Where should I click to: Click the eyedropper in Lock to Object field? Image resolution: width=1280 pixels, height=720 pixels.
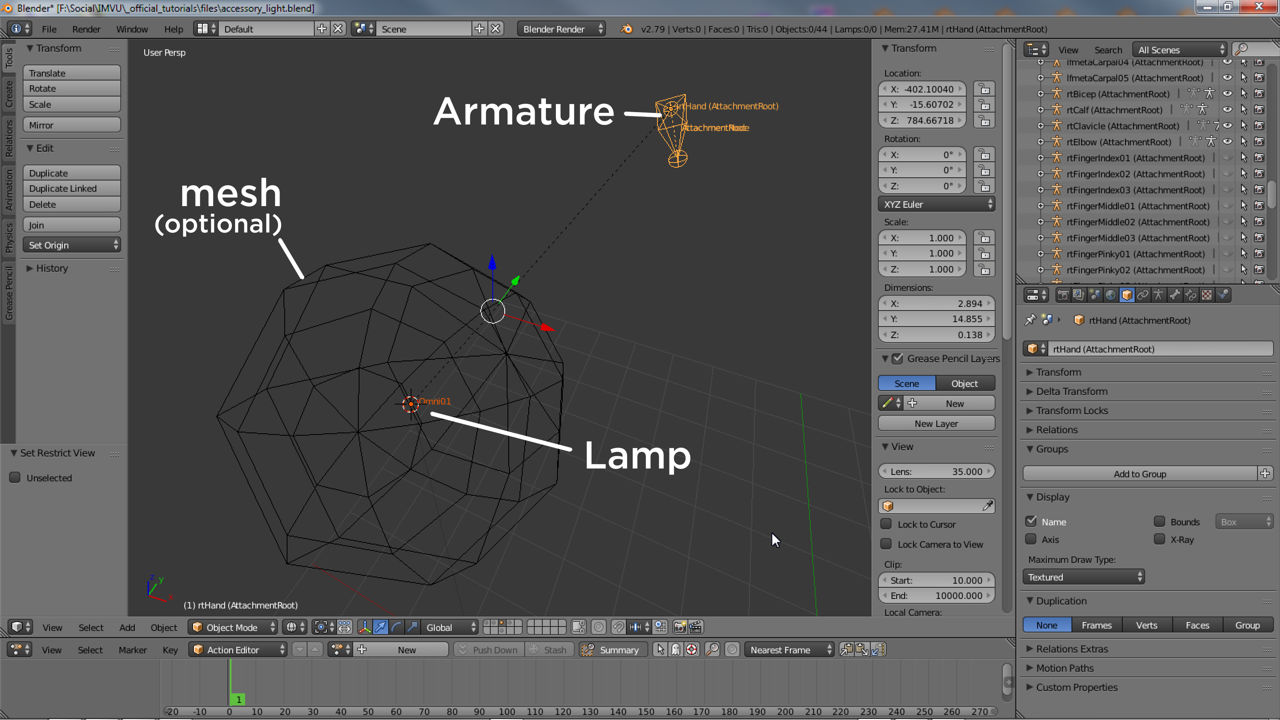(987, 506)
